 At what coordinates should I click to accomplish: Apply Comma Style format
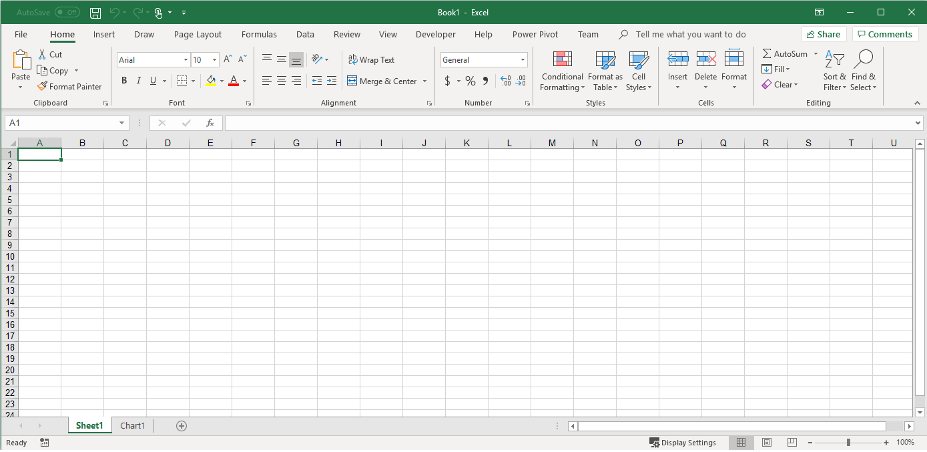(x=485, y=81)
